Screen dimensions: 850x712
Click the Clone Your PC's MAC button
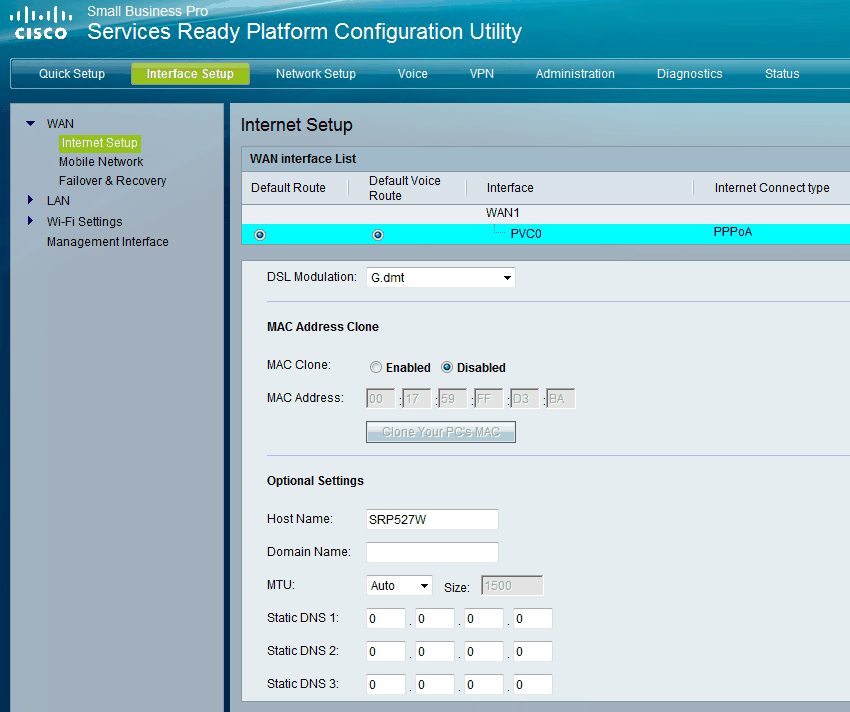click(441, 432)
